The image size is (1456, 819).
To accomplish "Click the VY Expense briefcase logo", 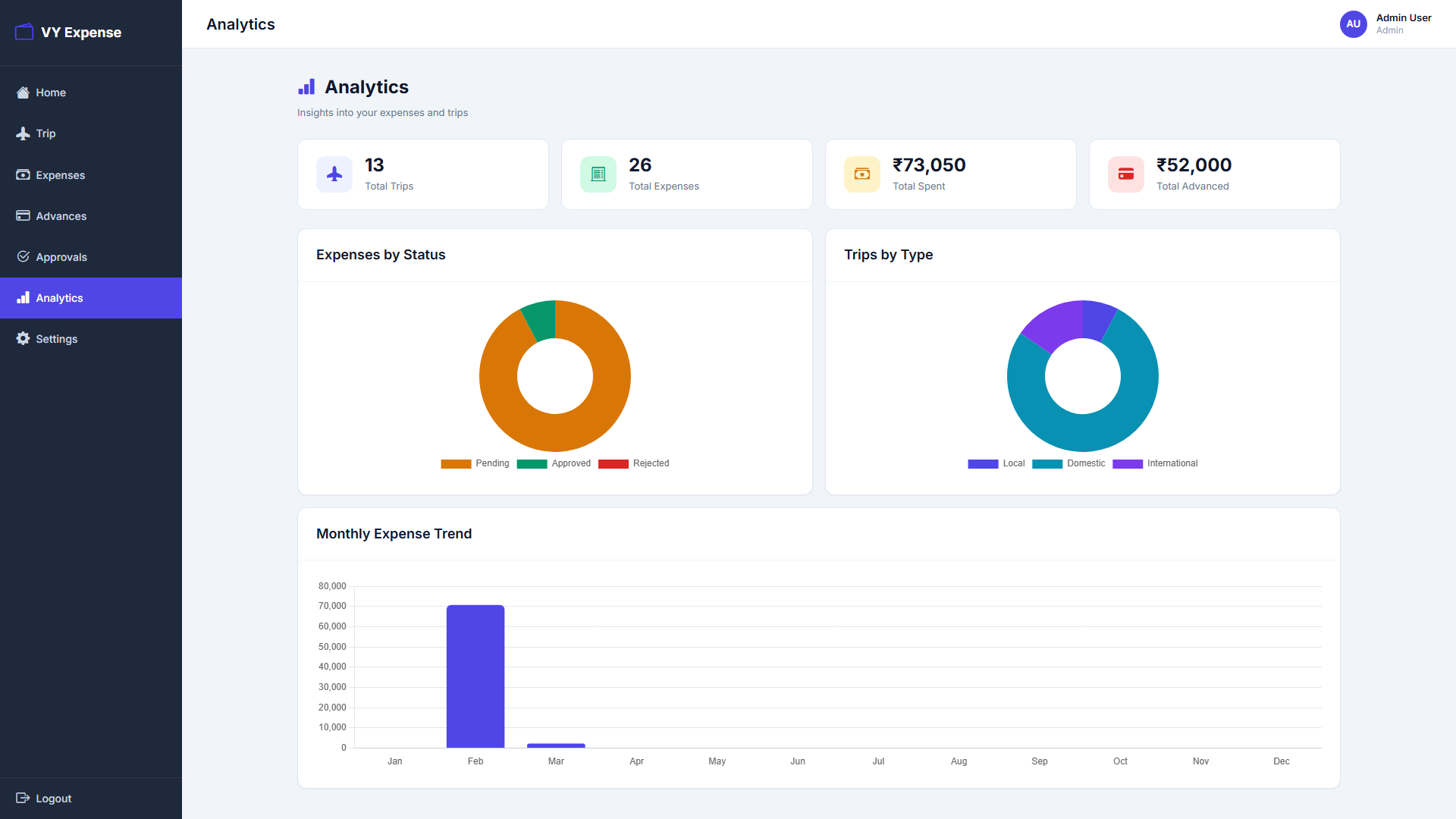I will [x=24, y=32].
